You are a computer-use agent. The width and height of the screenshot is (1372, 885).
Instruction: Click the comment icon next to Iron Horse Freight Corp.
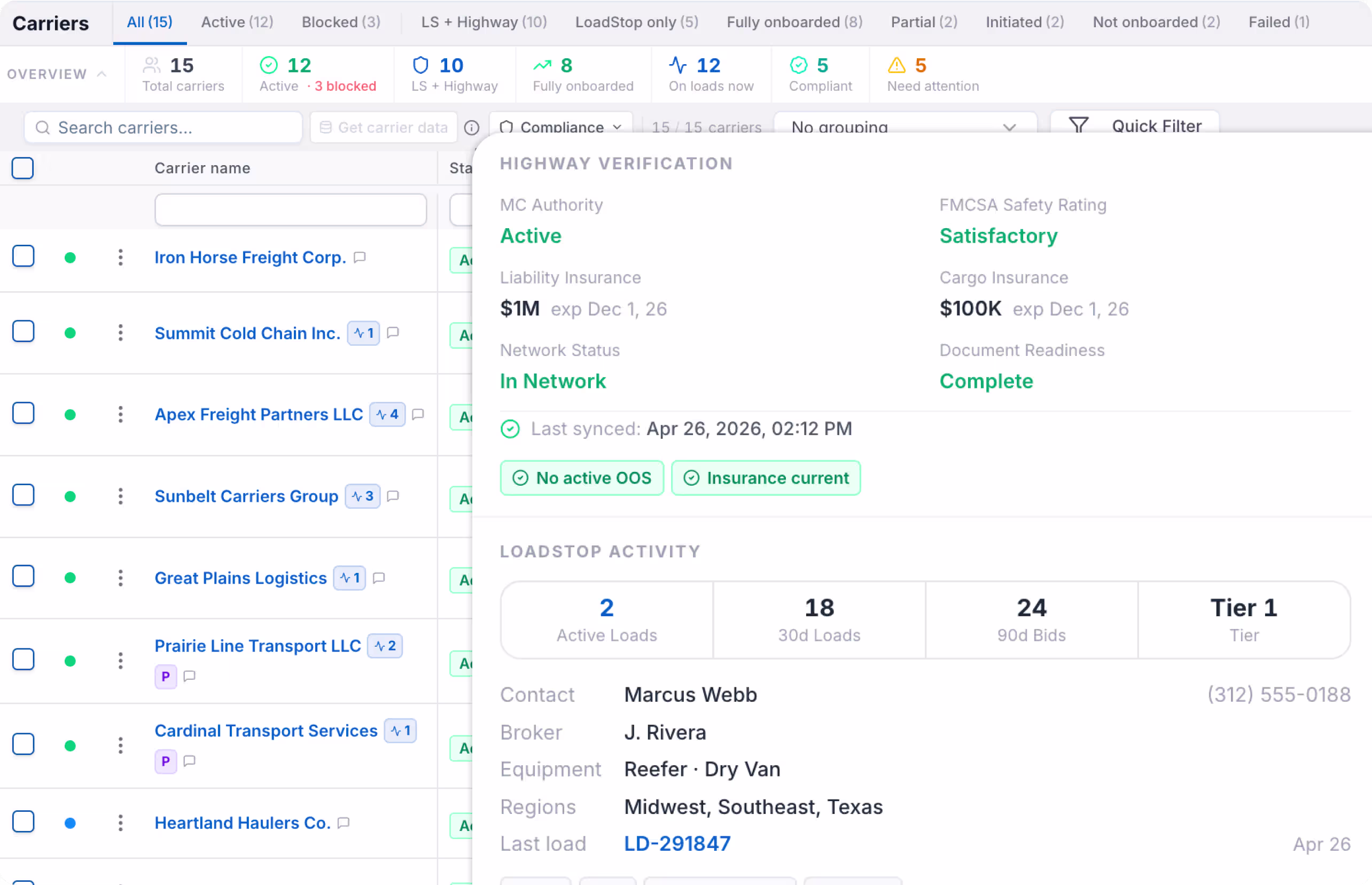tap(360, 258)
